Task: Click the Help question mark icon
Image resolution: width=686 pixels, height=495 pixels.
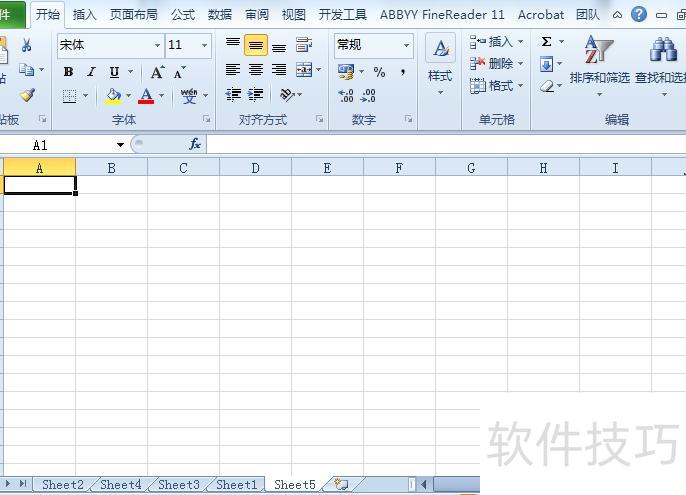Action: [639, 14]
